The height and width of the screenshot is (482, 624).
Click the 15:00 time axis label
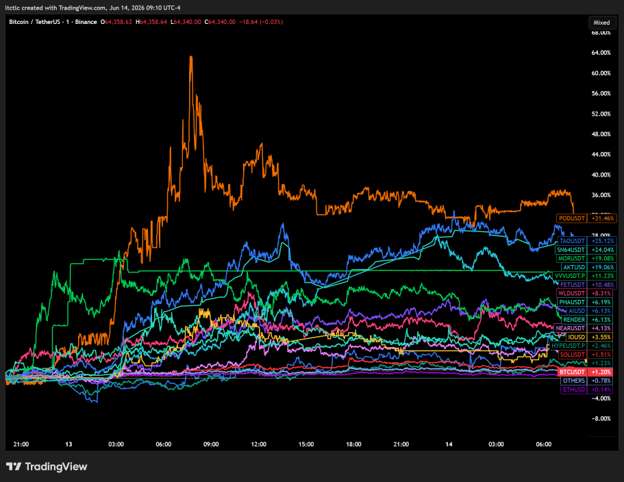[x=306, y=444]
